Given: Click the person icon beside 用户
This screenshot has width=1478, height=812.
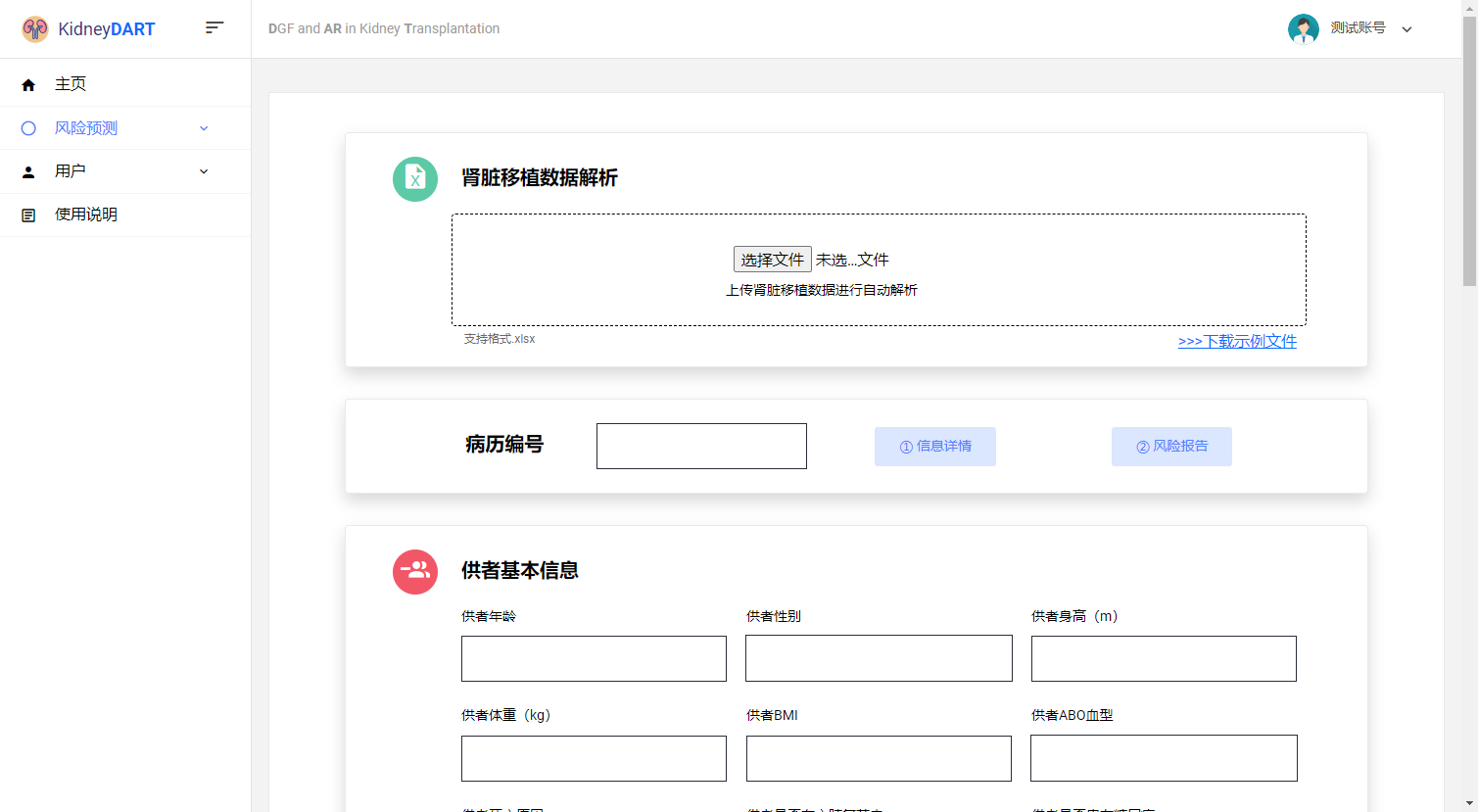Looking at the screenshot, I should (x=28, y=172).
